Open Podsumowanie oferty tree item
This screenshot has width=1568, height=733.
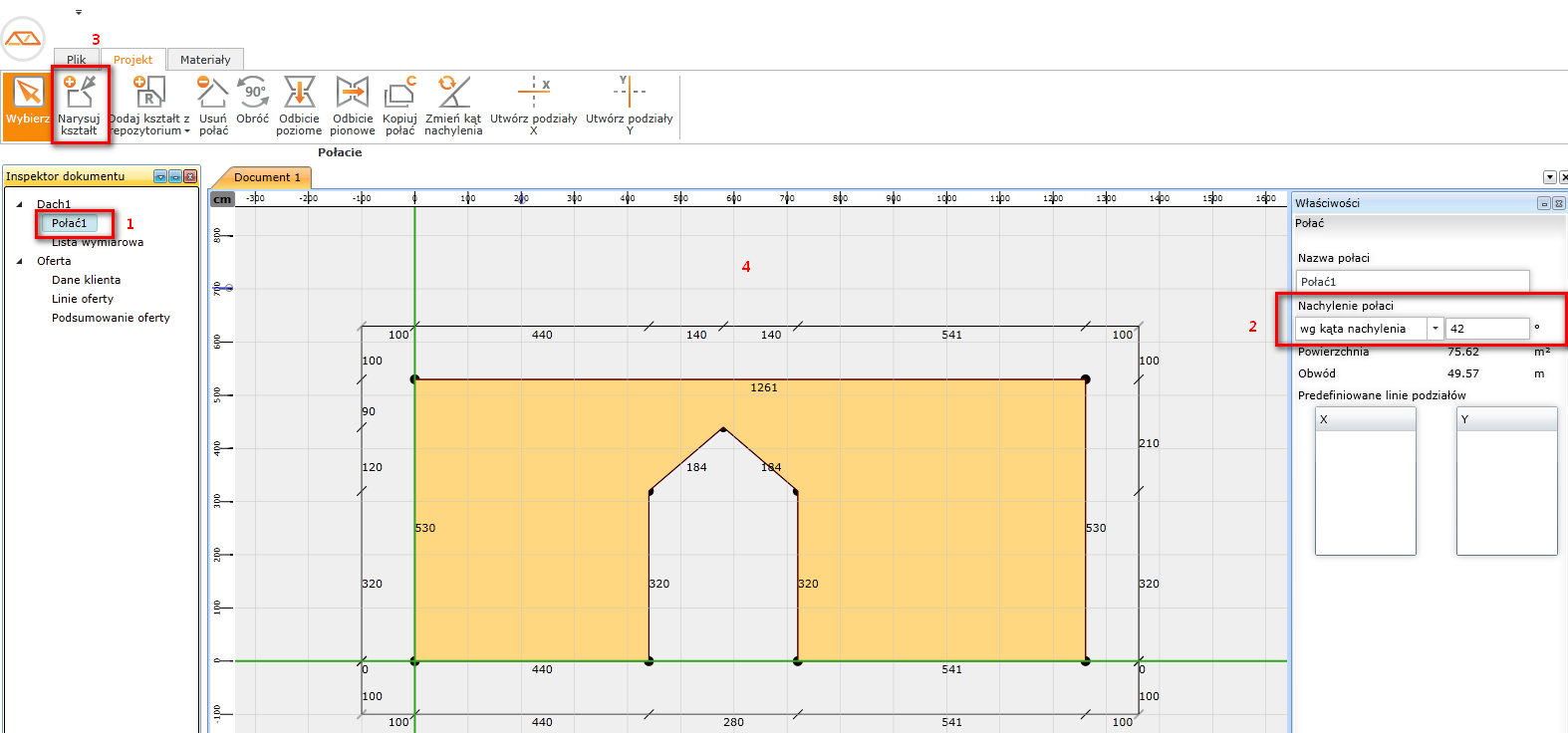click(x=111, y=318)
